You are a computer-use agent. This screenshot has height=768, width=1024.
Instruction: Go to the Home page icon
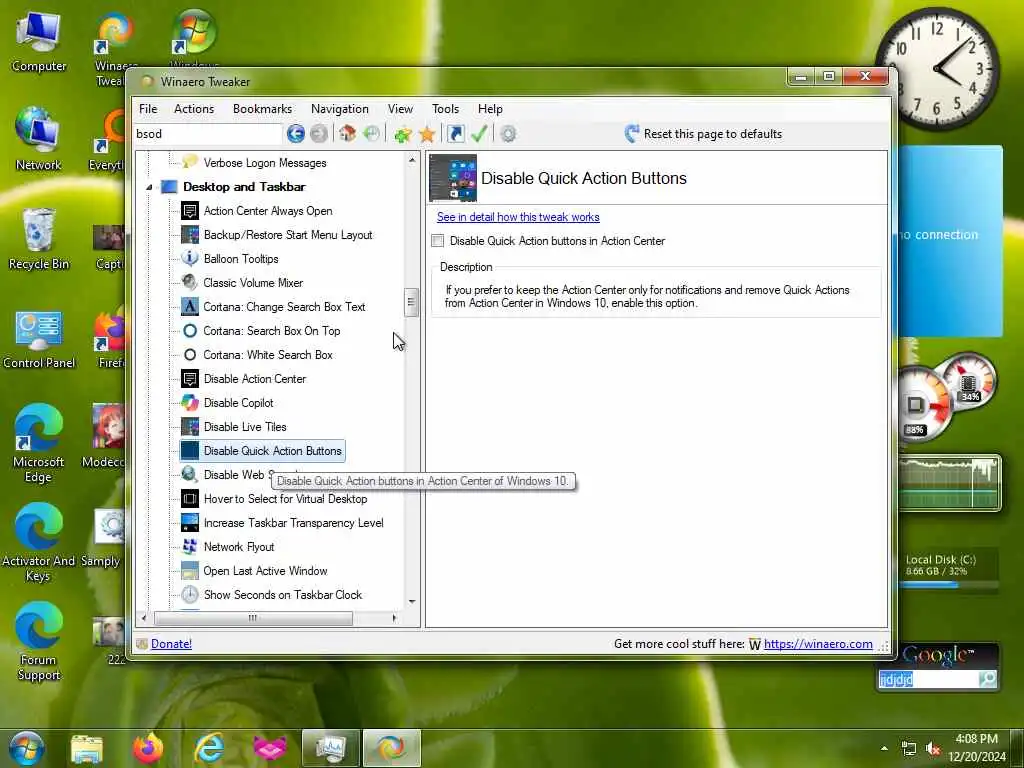pyautogui.click(x=347, y=134)
